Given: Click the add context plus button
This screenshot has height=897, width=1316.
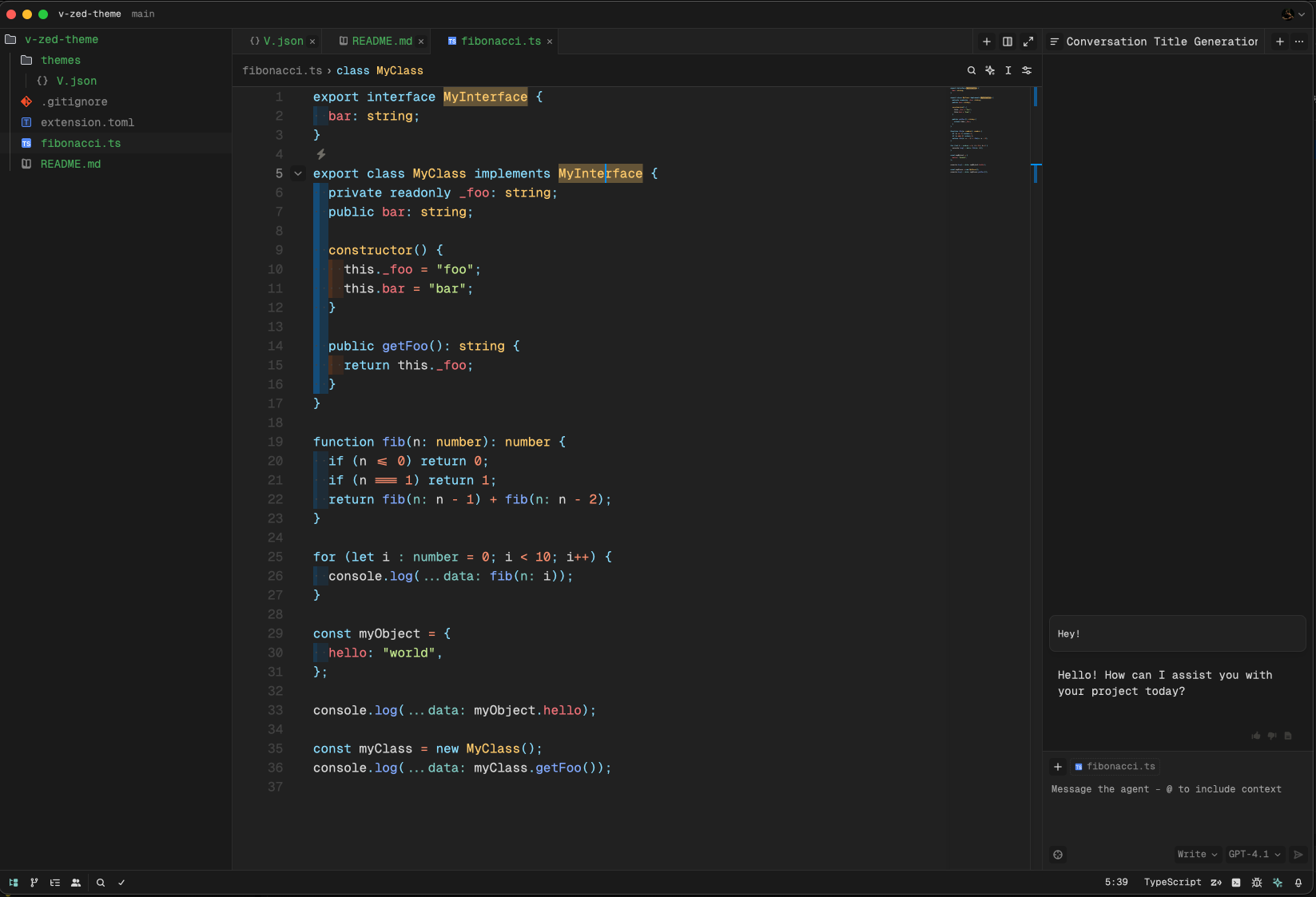Looking at the screenshot, I should pyautogui.click(x=1058, y=767).
